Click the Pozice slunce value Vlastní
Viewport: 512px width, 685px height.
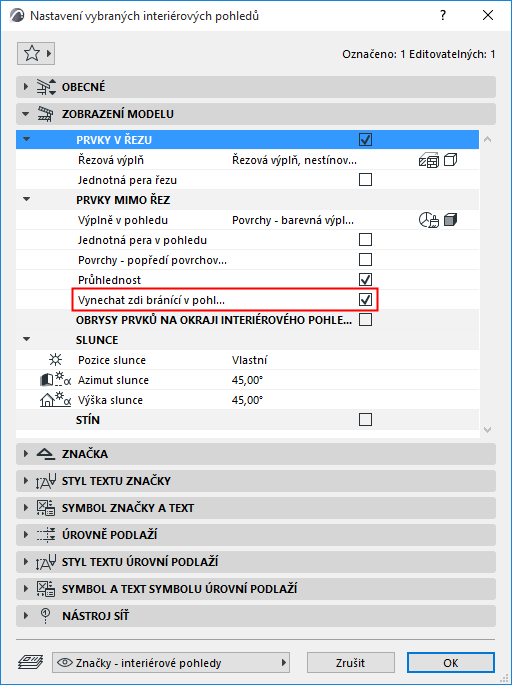[249, 360]
